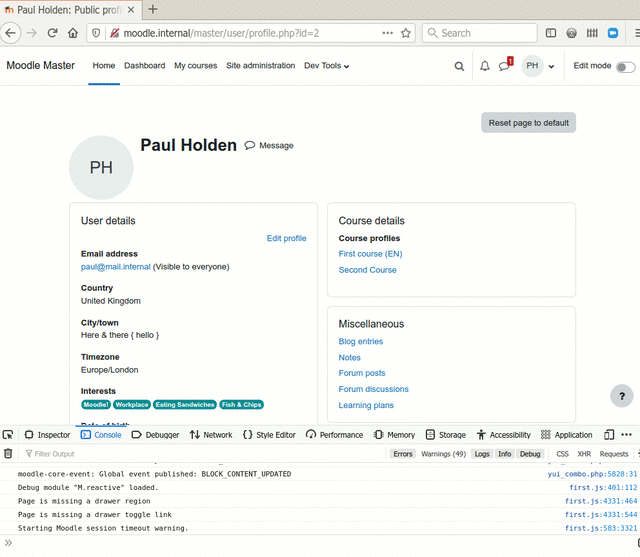
Task: Open the page actions three-dot menu in address bar
Action: click(x=387, y=33)
